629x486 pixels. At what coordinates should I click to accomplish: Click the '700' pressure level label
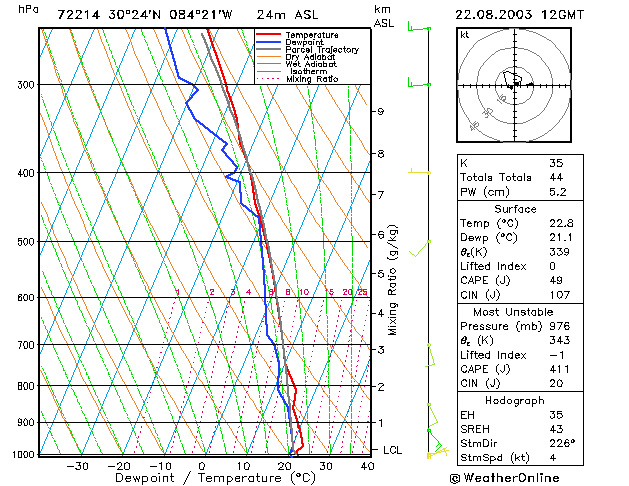click(26, 345)
